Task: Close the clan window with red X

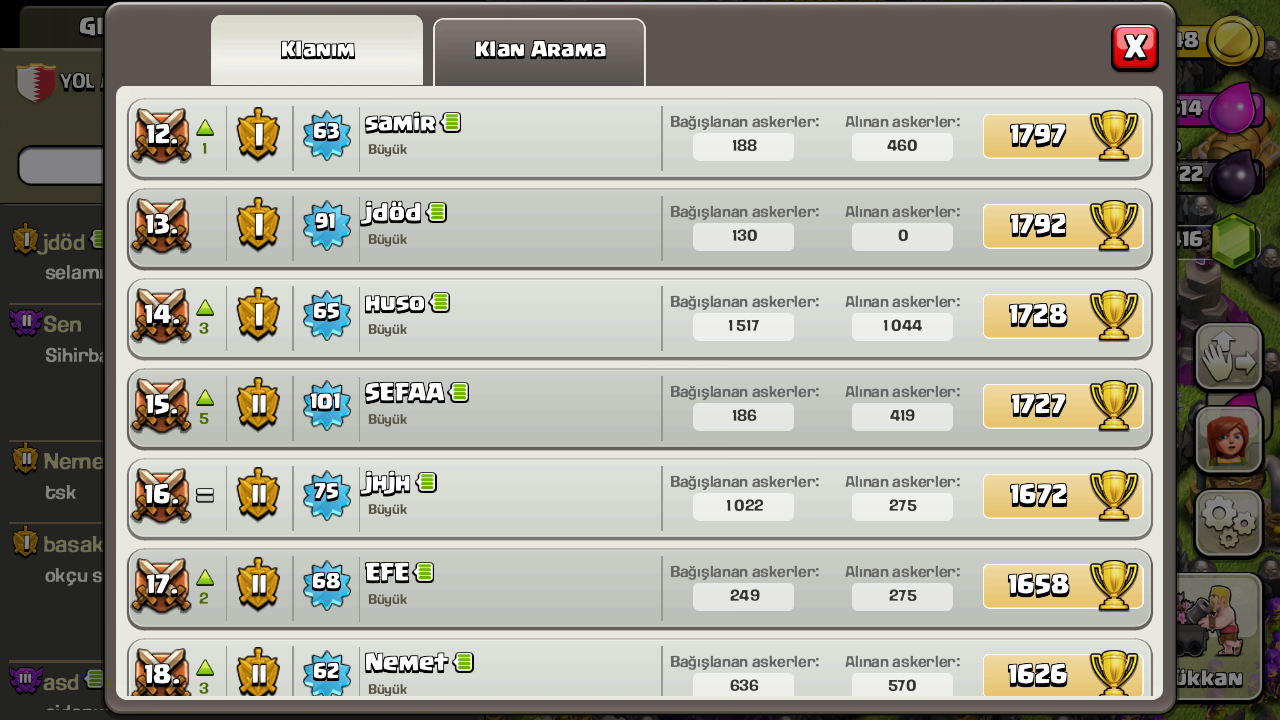Action: [1135, 47]
